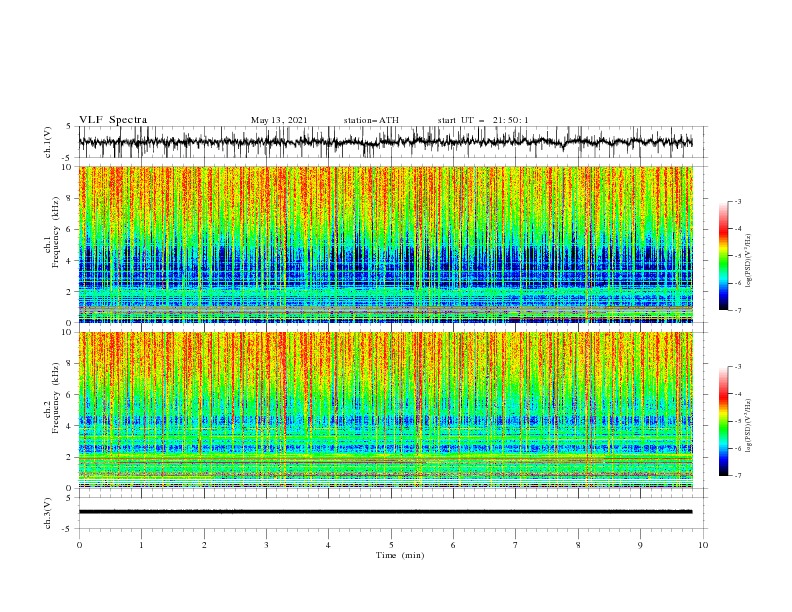Click the time axis tick label "6"
792x612 pixels.
(x=453, y=545)
